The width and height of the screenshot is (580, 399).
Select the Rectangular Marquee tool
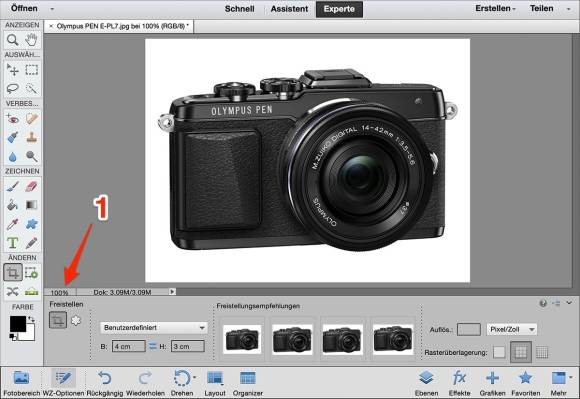[31, 70]
